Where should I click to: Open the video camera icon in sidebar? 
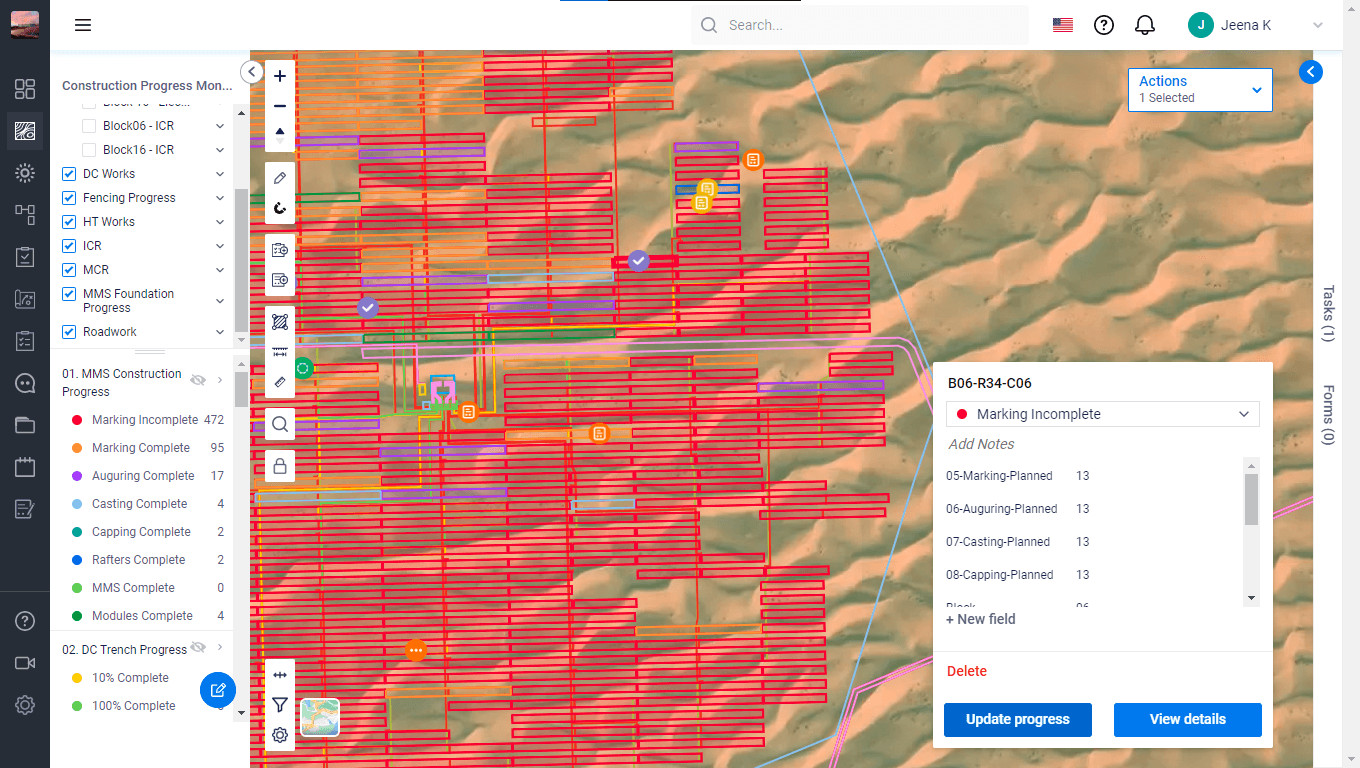point(25,663)
